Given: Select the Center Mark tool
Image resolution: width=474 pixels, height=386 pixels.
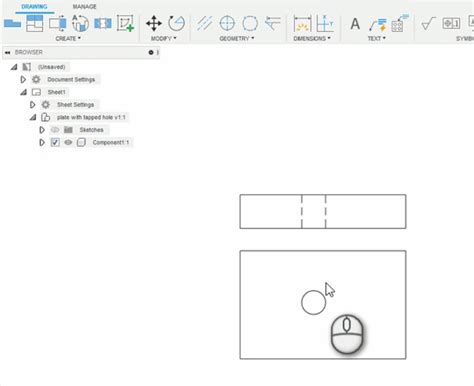Looking at the screenshot, I should pos(227,23).
